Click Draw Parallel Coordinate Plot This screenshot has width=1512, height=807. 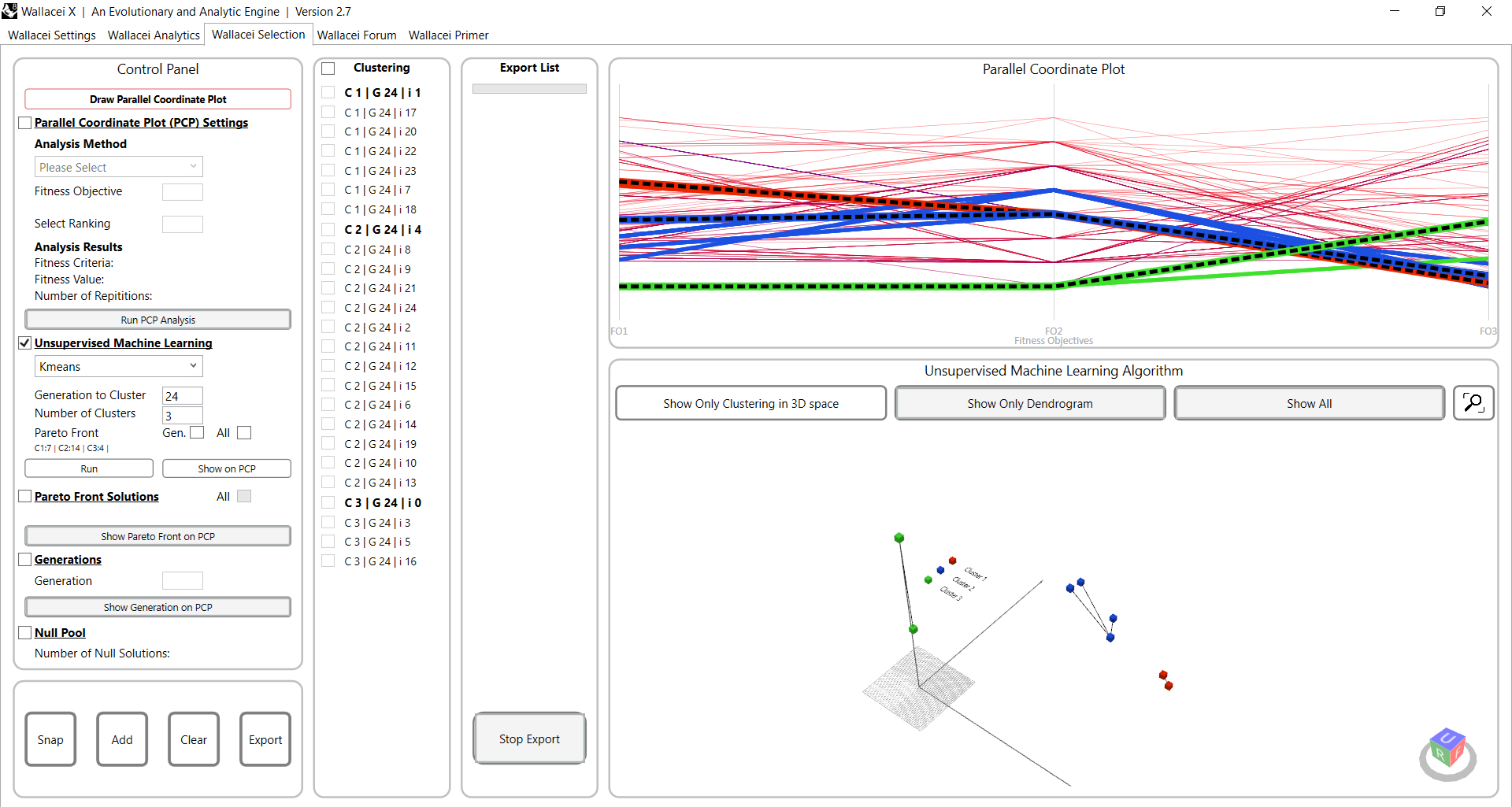click(157, 98)
